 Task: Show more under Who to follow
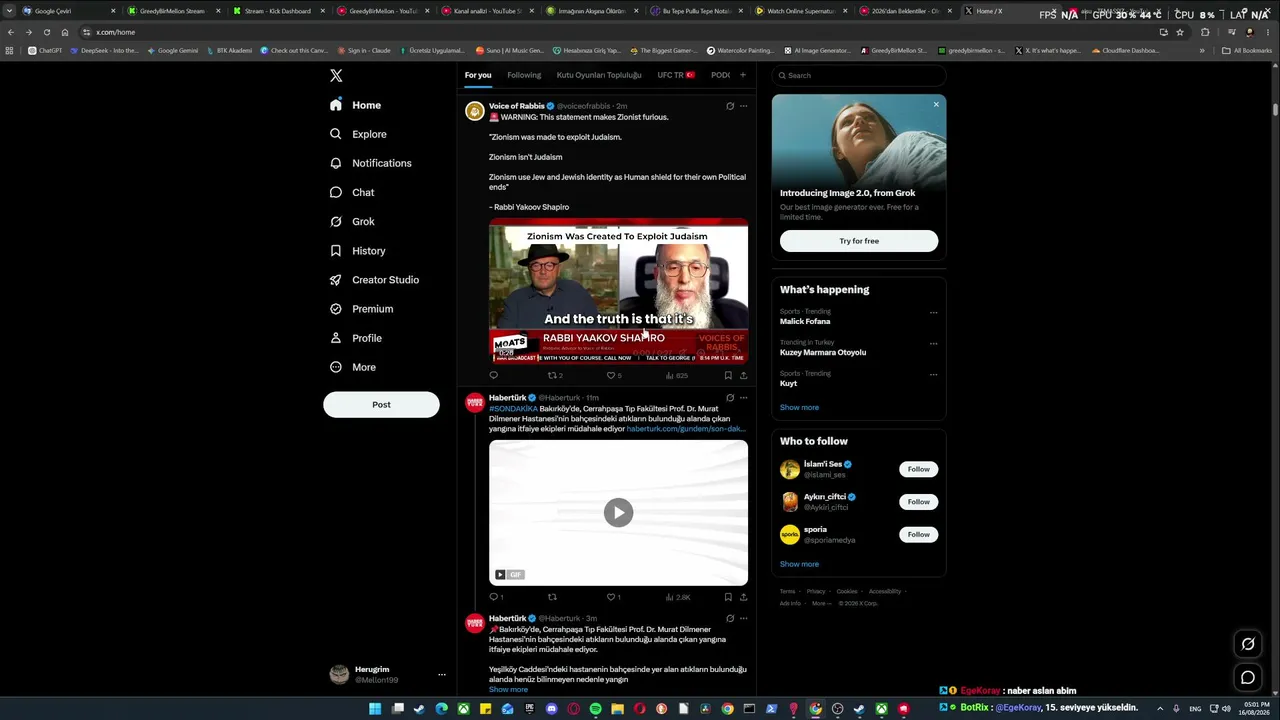(x=799, y=564)
